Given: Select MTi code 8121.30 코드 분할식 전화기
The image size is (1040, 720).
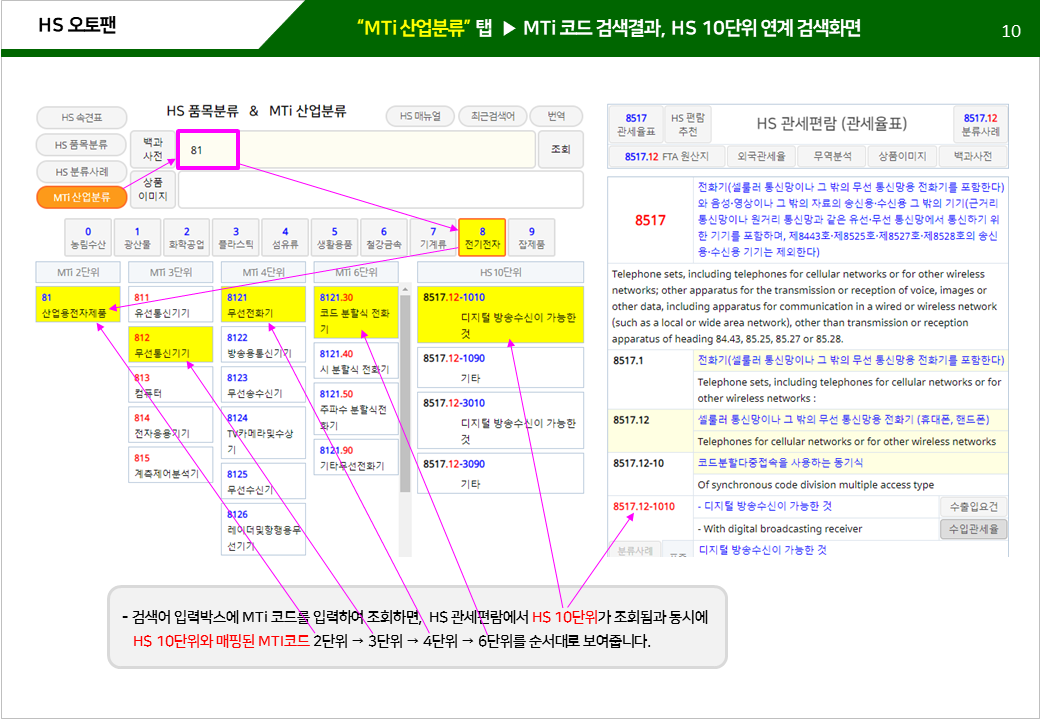Looking at the screenshot, I should [x=356, y=312].
